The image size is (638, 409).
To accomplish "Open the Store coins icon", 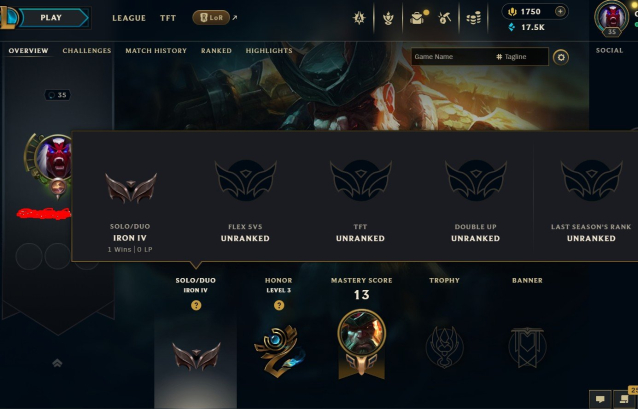I will pos(473,18).
